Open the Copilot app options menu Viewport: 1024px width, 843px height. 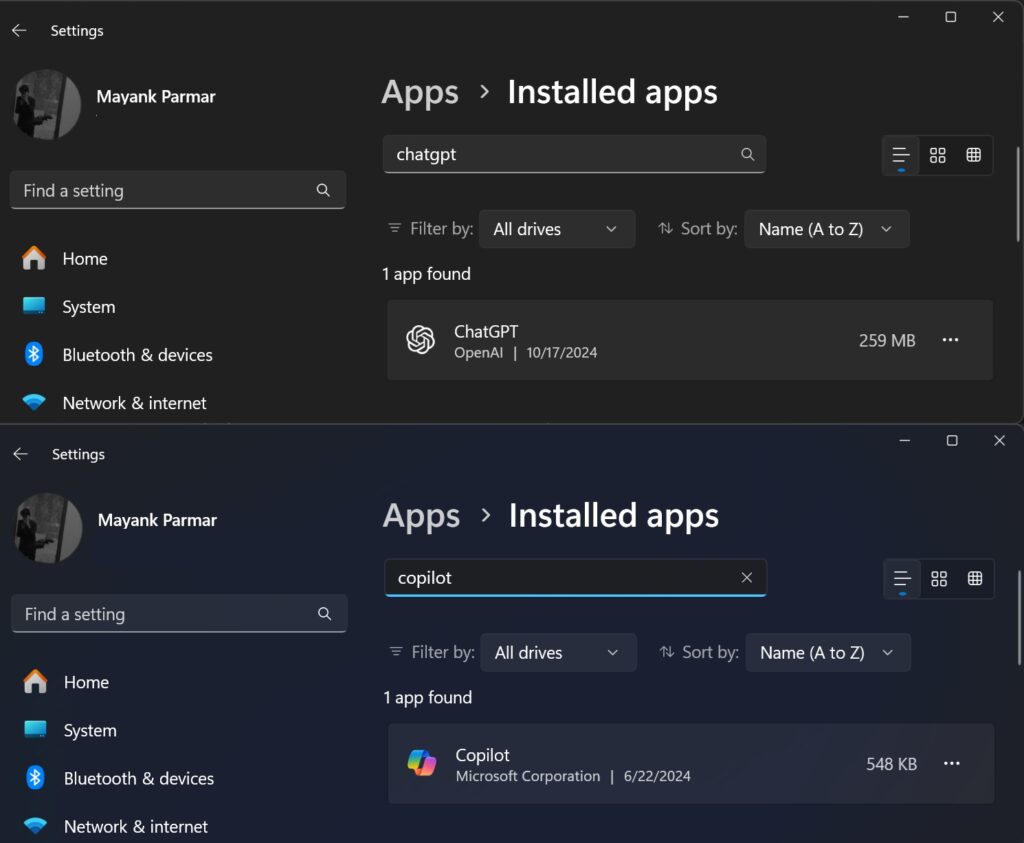coord(952,763)
